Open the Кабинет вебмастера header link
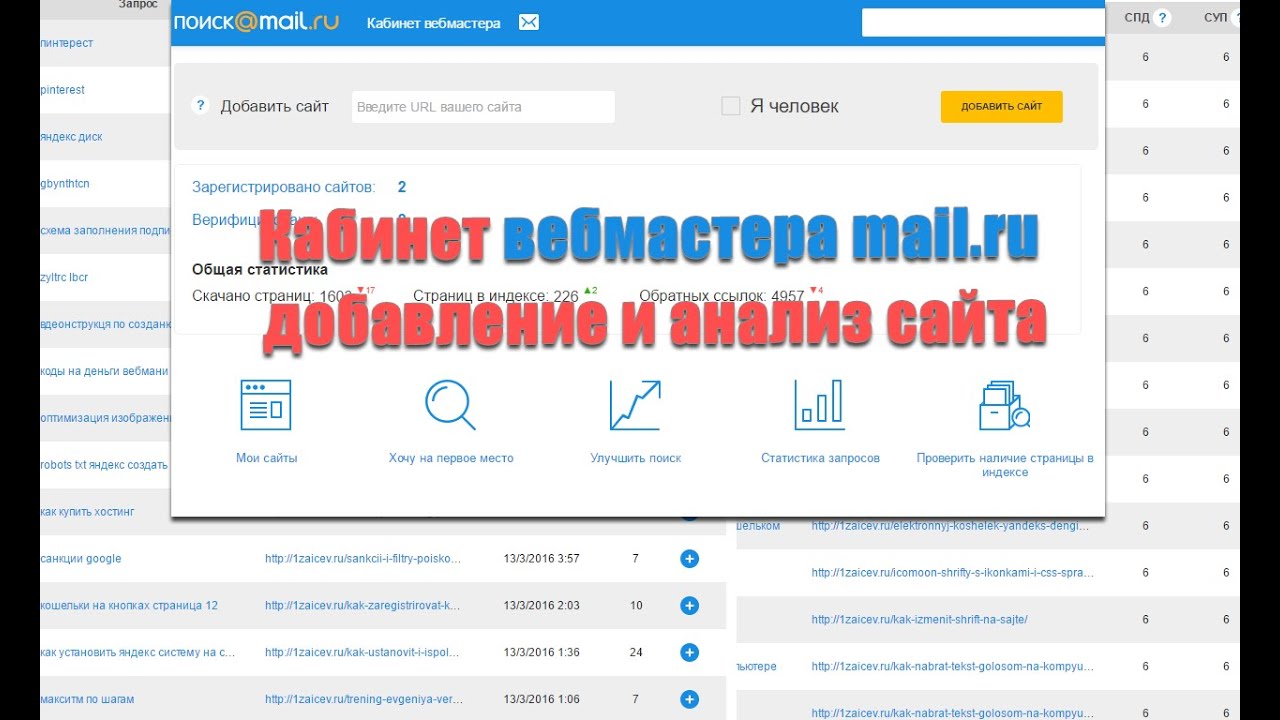The width and height of the screenshot is (1280, 720). click(x=434, y=23)
